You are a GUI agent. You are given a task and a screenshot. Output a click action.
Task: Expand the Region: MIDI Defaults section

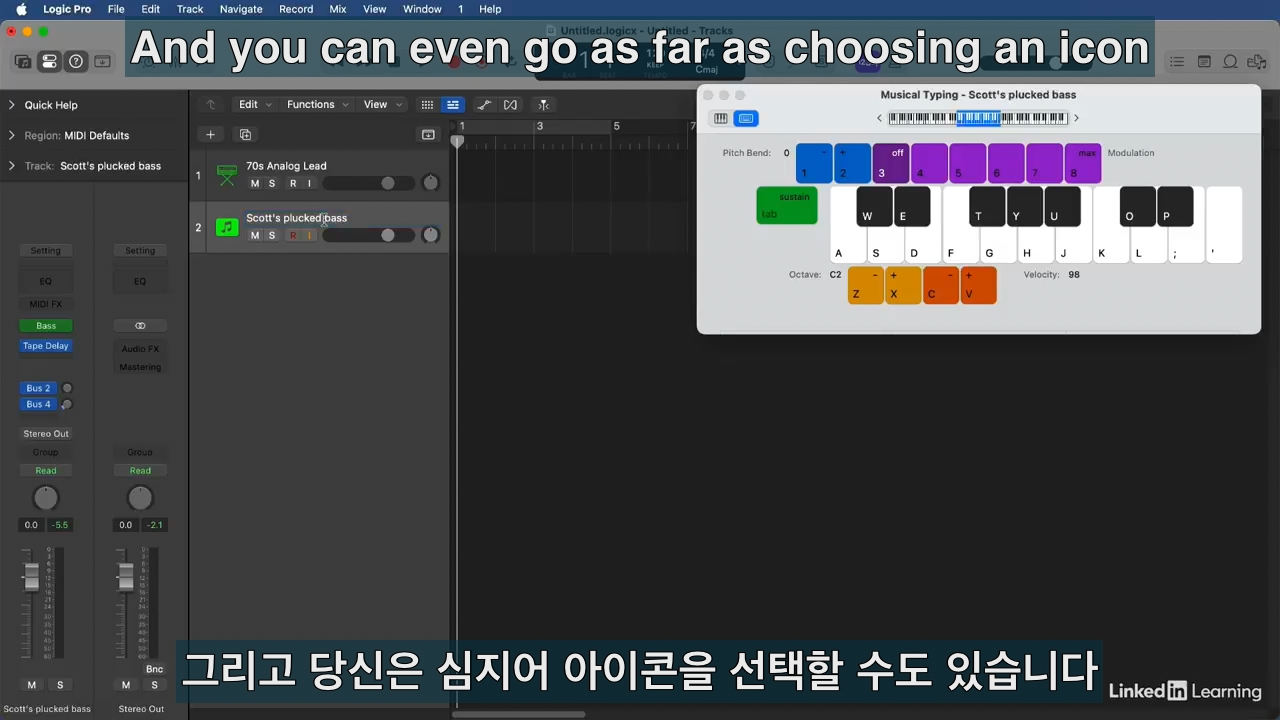(x=11, y=135)
